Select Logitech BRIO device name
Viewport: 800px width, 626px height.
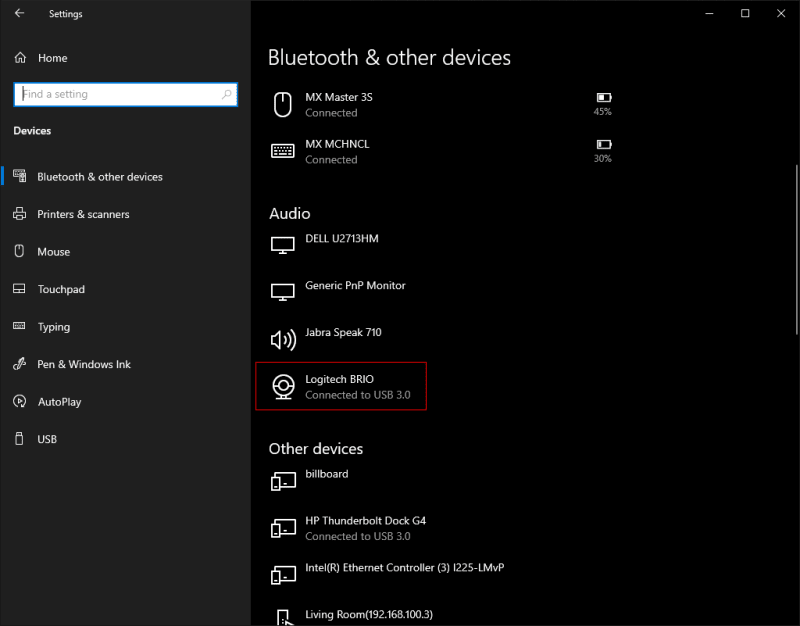339,379
